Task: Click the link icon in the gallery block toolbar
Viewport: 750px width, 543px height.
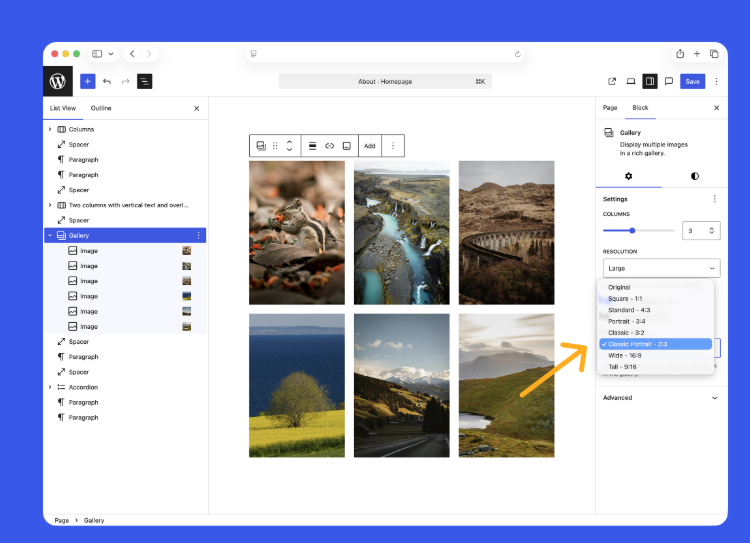Action: [329, 146]
